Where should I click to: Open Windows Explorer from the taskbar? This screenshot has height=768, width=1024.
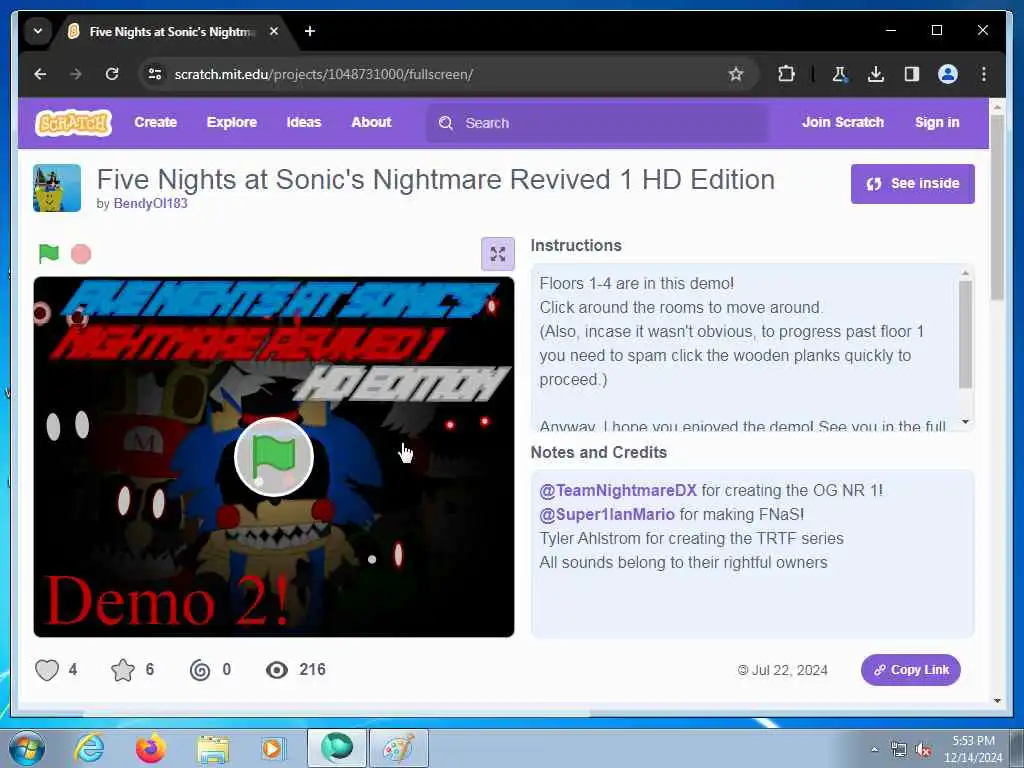(x=213, y=748)
